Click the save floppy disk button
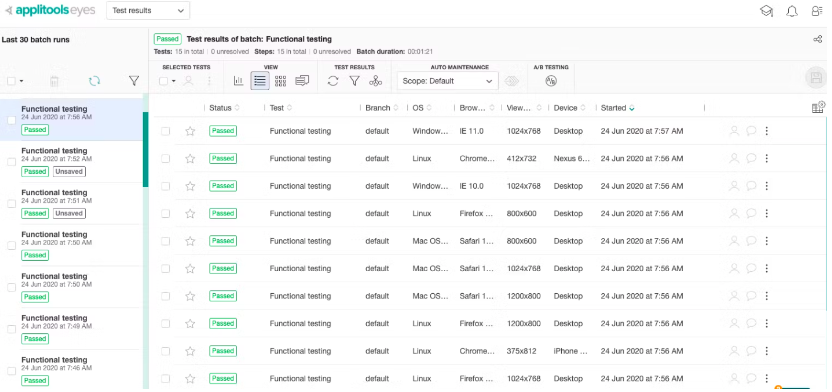This screenshot has height=392, width=832. [x=816, y=79]
